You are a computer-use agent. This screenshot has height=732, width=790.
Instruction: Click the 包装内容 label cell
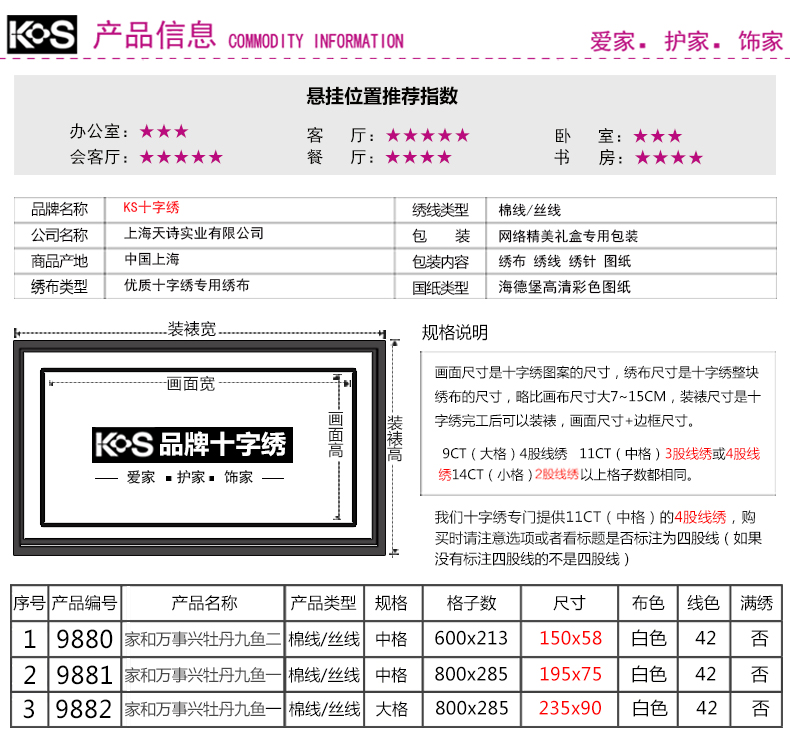(x=440, y=262)
